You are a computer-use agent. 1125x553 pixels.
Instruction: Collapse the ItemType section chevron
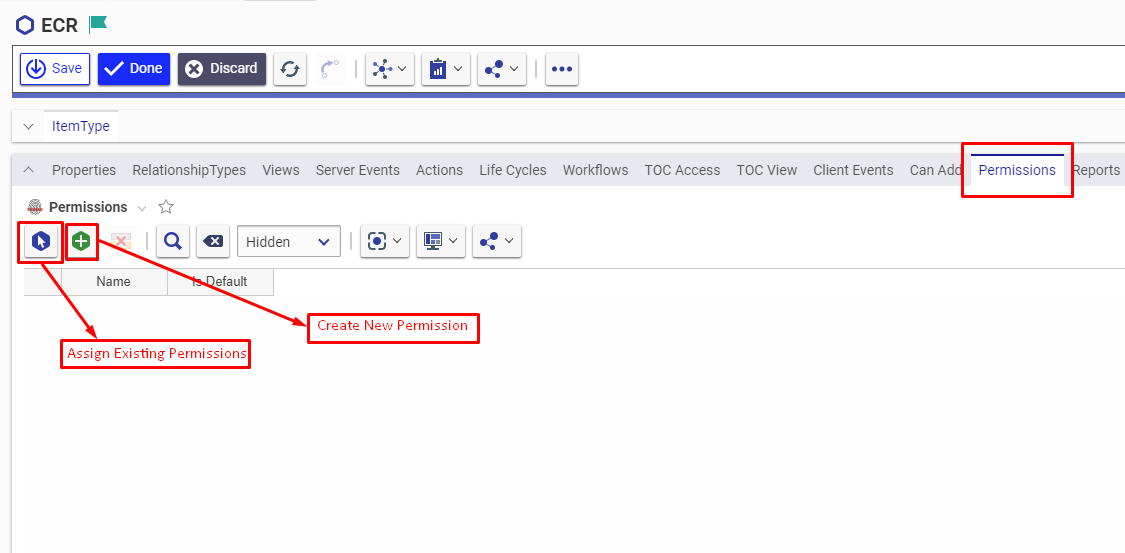click(29, 127)
